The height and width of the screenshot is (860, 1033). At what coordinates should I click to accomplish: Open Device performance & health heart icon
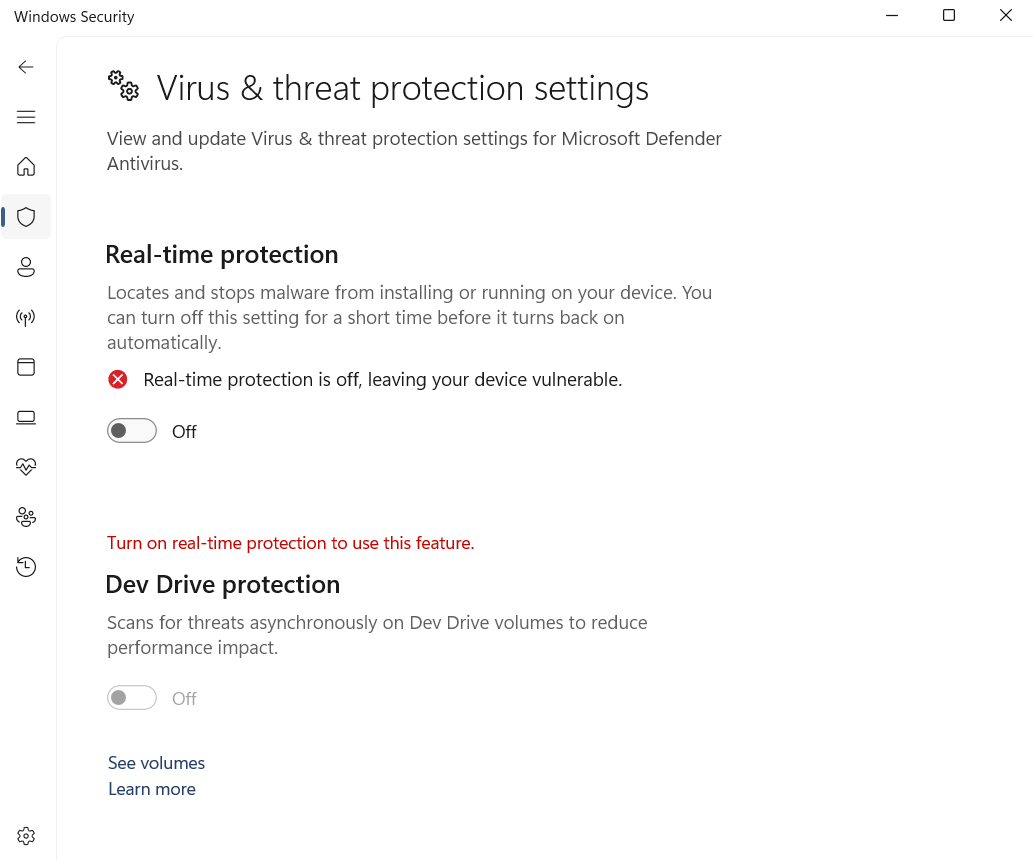[x=26, y=467]
